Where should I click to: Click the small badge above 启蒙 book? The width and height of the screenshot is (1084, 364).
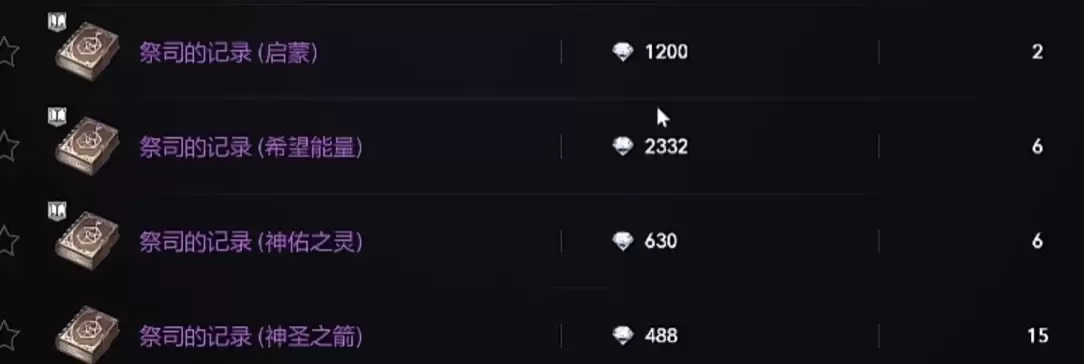click(56, 21)
